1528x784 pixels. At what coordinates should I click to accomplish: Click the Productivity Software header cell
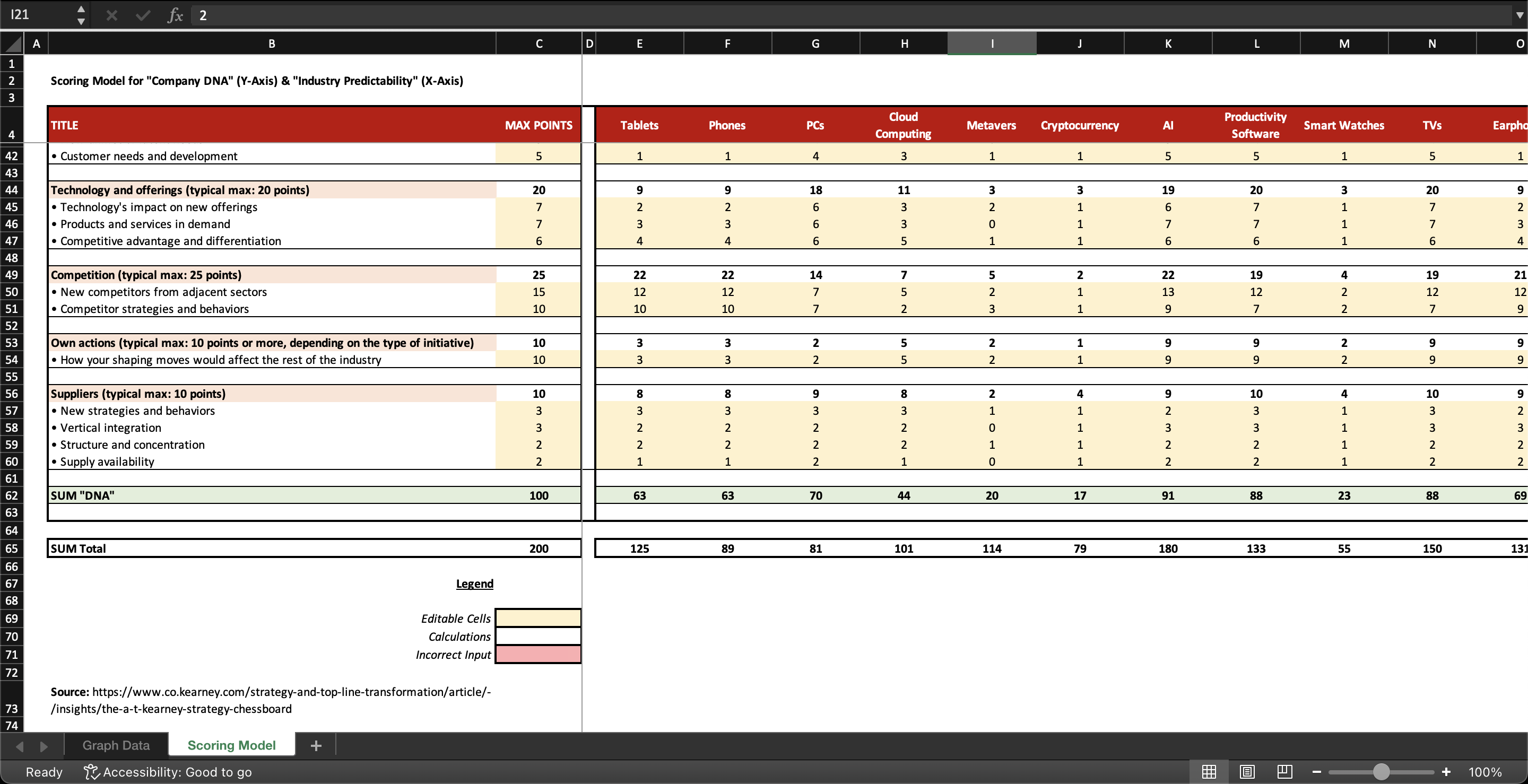[1256, 125]
